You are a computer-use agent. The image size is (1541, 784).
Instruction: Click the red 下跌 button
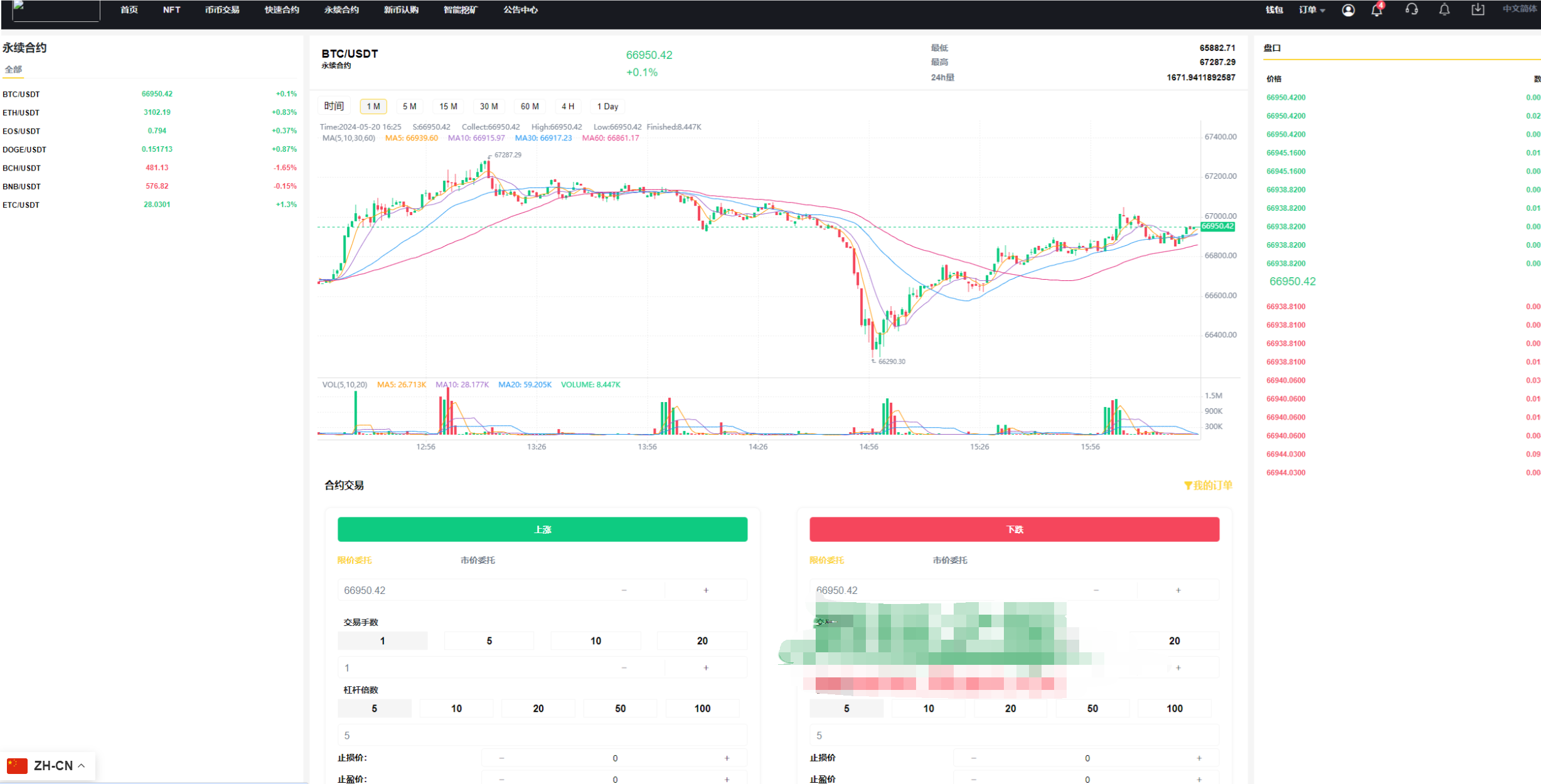(1014, 529)
